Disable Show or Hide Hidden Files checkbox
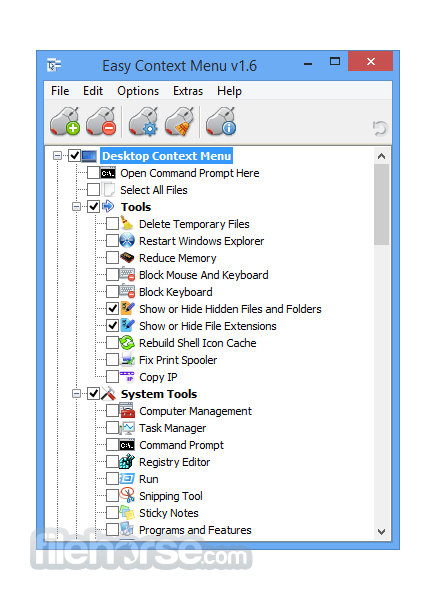Viewport: 437px width, 600px height. 112,308
